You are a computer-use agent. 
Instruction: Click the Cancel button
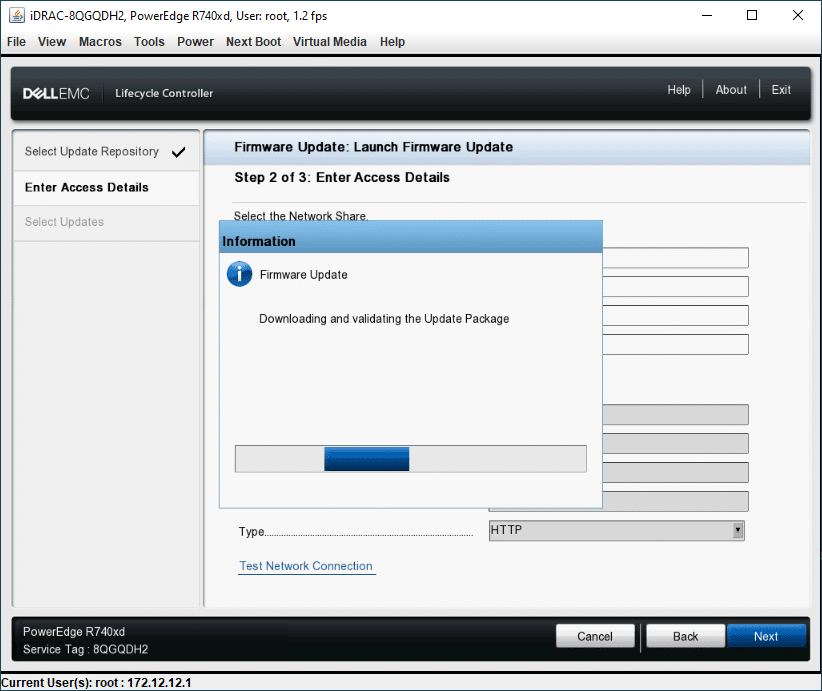[595, 636]
